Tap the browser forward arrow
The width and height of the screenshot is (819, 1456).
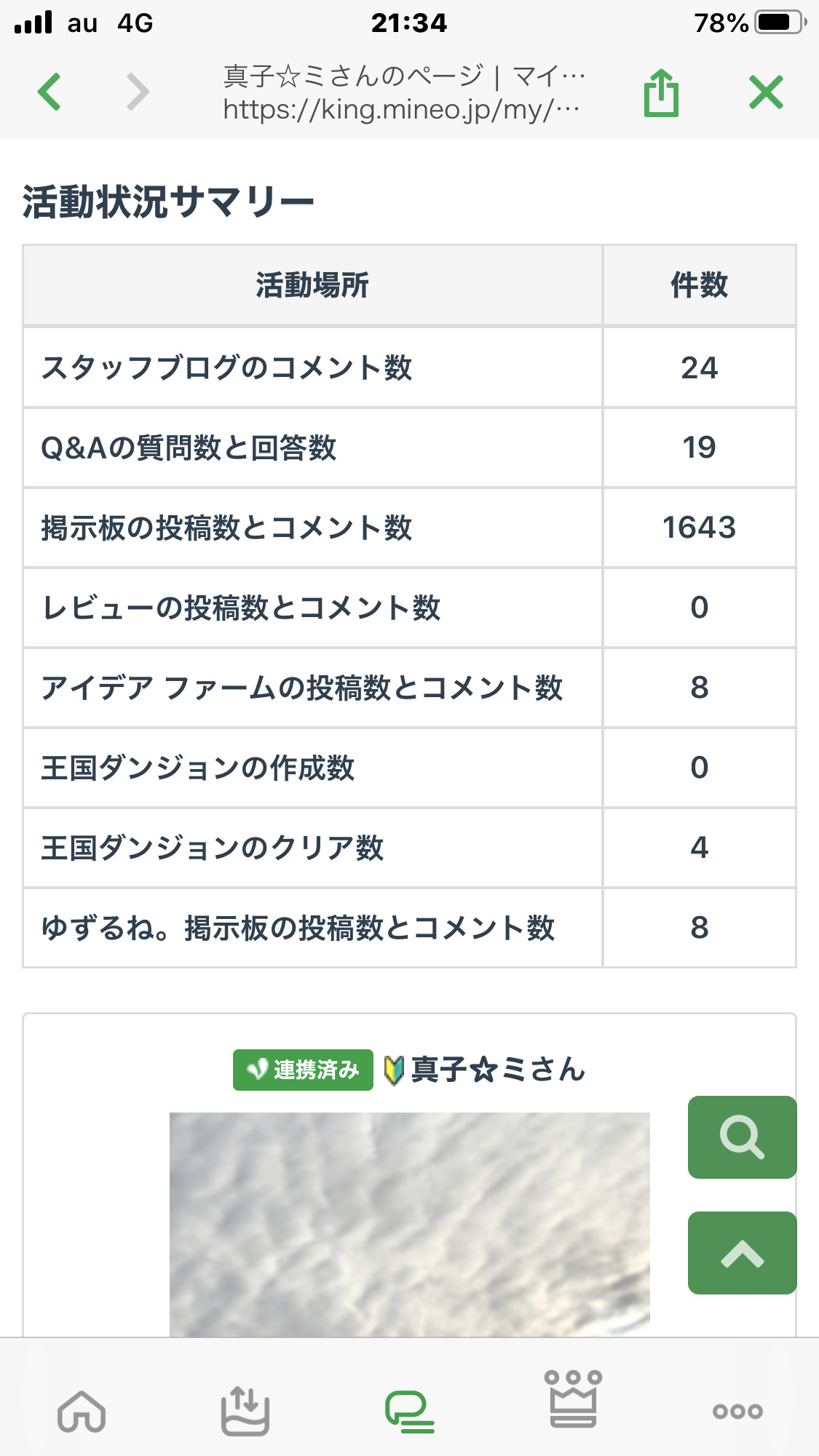point(137,92)
